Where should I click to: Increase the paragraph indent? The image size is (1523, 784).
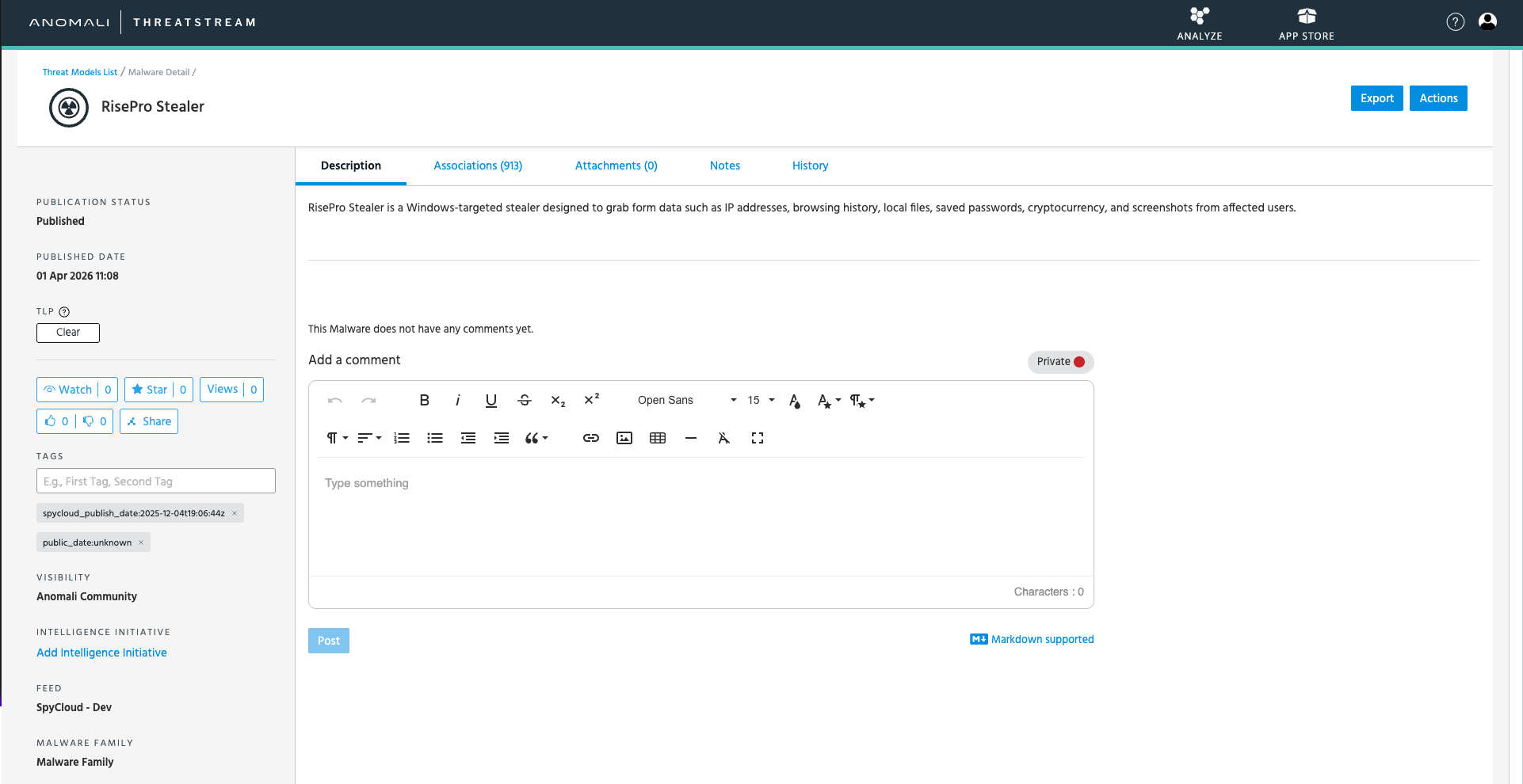tap(502, 438)
